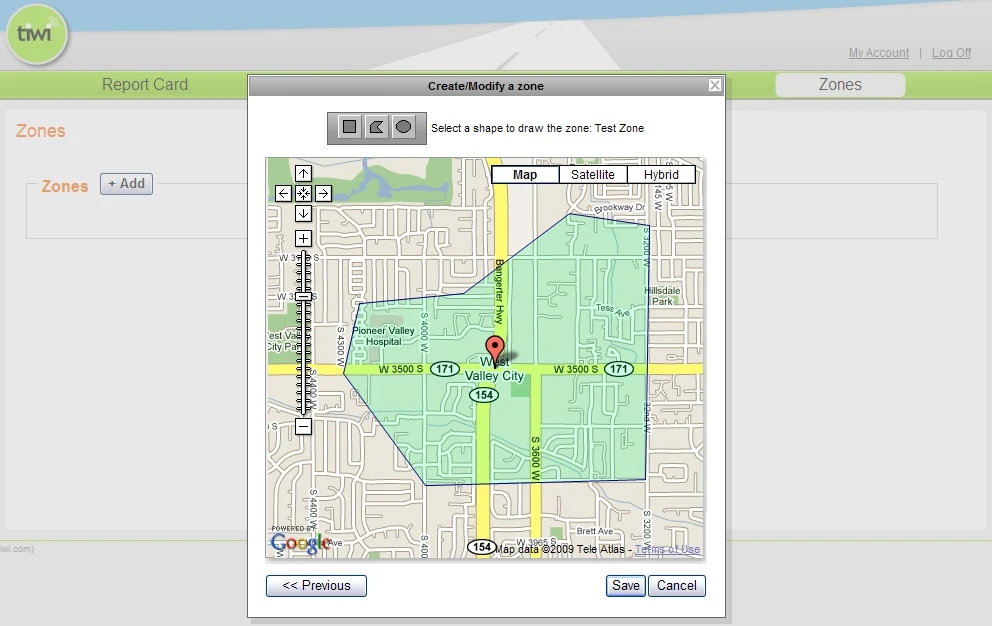
Task: Open the My Account link
Action: pos(879,53)
